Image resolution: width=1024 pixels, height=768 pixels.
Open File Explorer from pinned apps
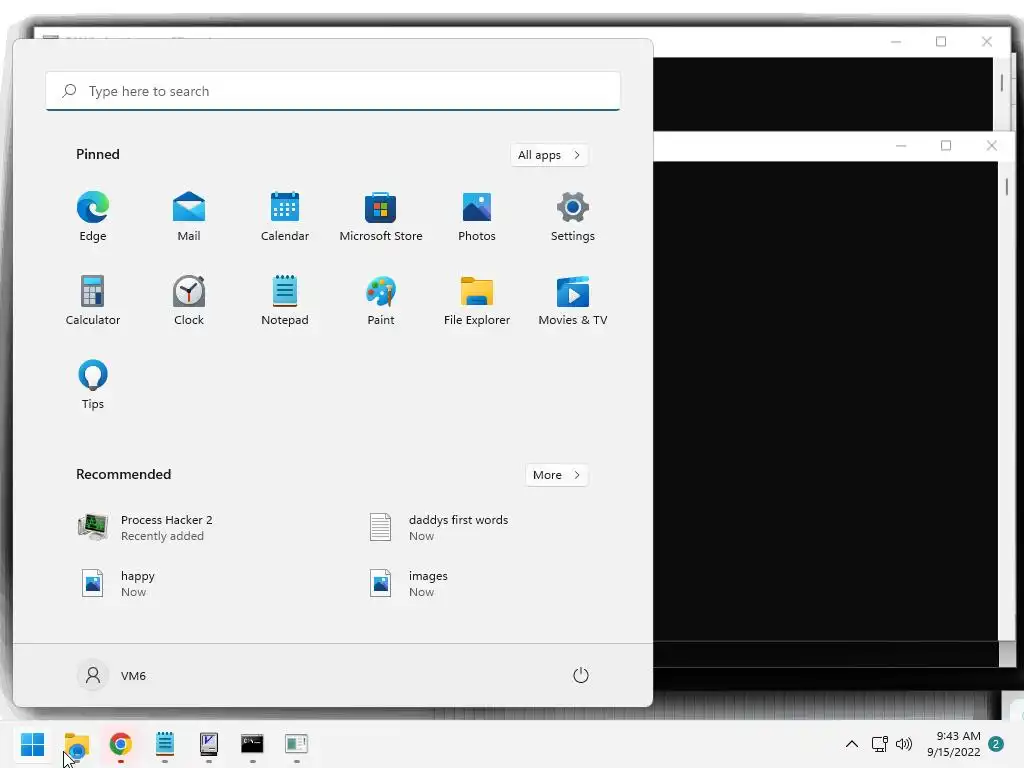tap(477, 300)
